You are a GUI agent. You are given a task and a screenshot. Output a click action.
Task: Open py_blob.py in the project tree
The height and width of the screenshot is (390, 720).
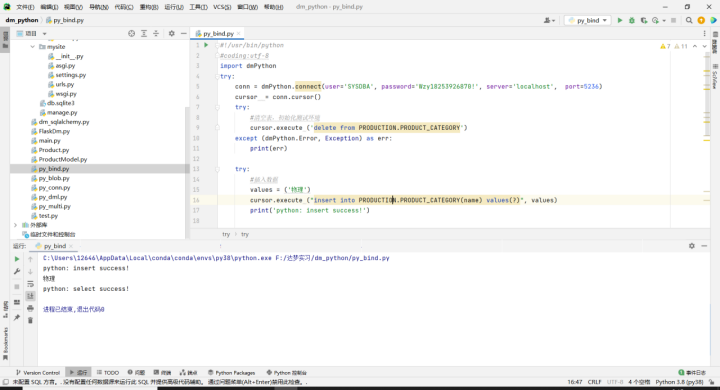click(x=54, y=178)
